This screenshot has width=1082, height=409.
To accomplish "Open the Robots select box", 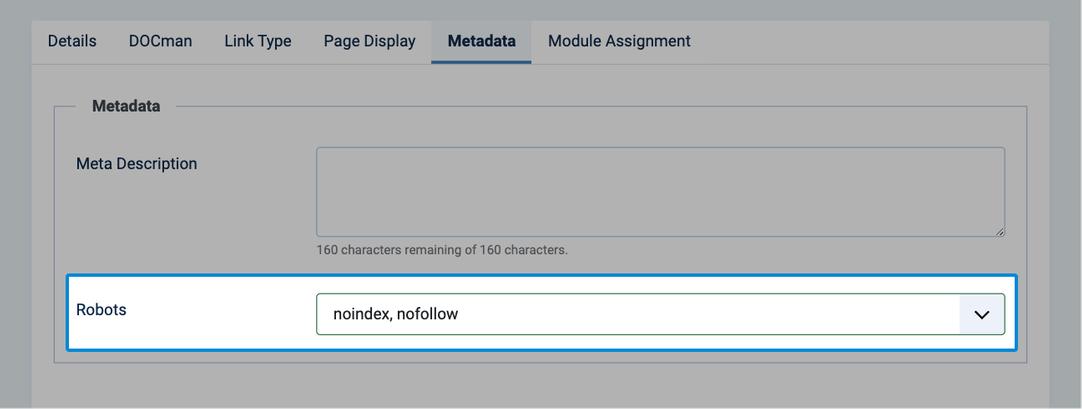I will (660, 315).
